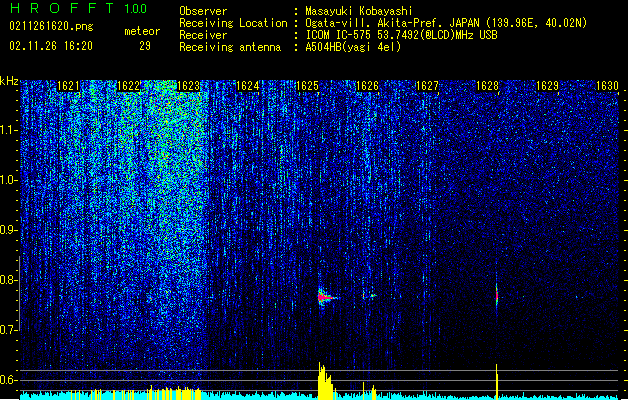This screenshot has width=629, height=400.
Task: Click the 1624 time marker
Action: click(x=248, y=86)
